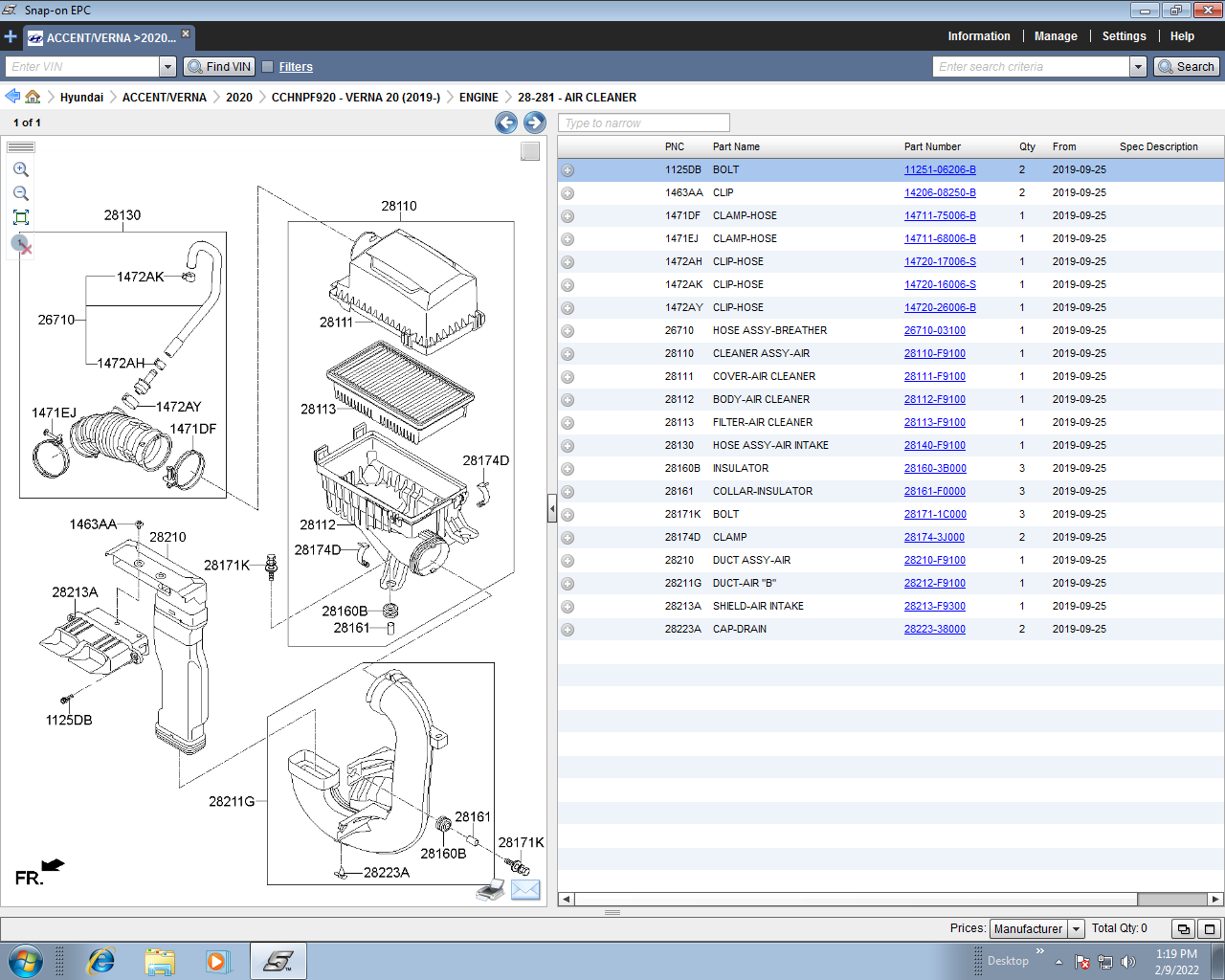The image size is (1225, 980).
Task: Zoom out of the parts diagram
Action: coord(21,193)
